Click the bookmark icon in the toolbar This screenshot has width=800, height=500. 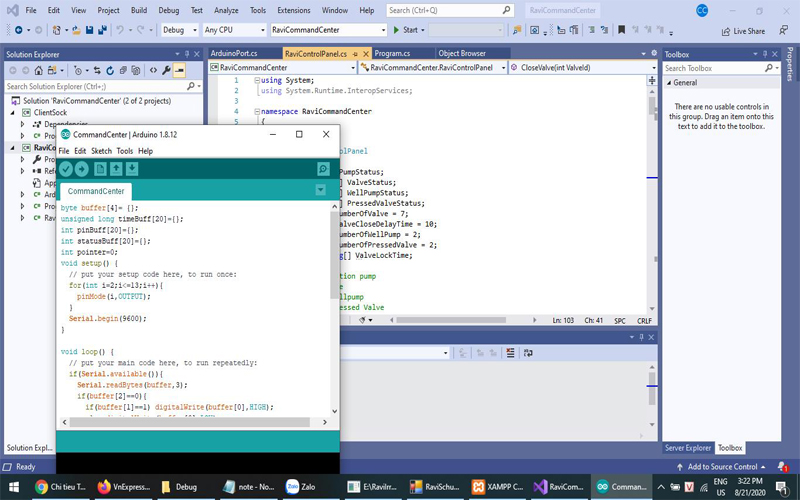point(621,30)
